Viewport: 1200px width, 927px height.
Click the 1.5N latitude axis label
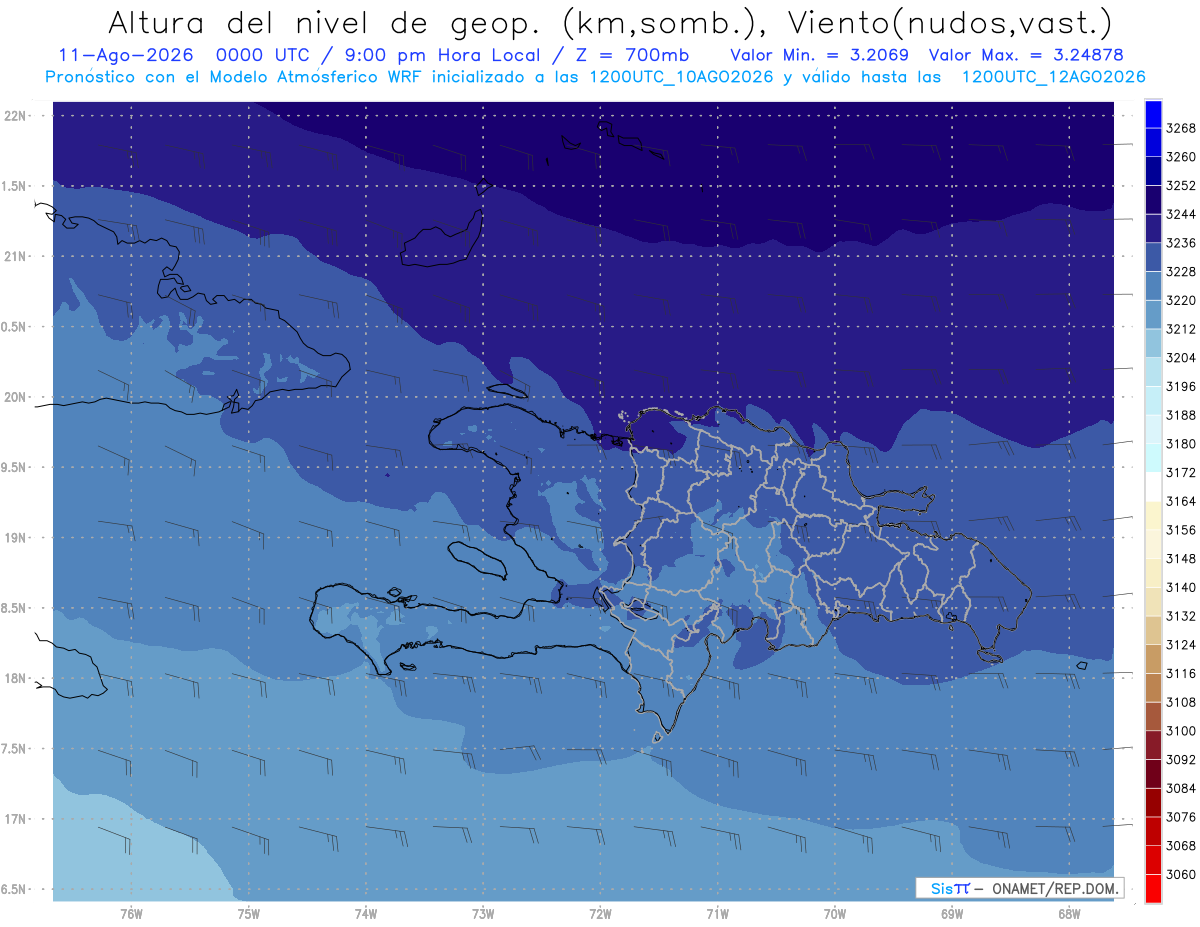[14, 186]
